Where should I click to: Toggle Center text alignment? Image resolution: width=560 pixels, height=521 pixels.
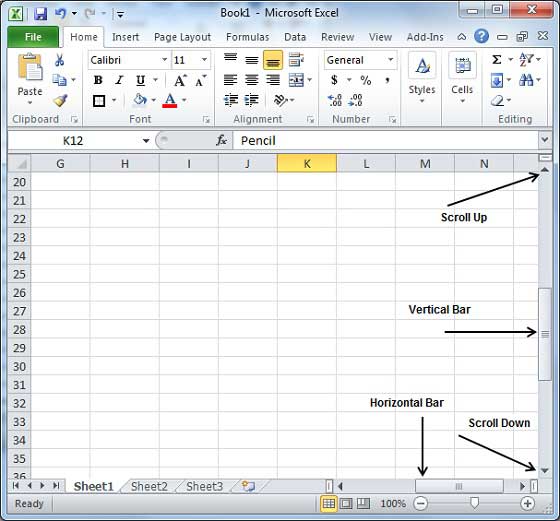coord(252,80)
